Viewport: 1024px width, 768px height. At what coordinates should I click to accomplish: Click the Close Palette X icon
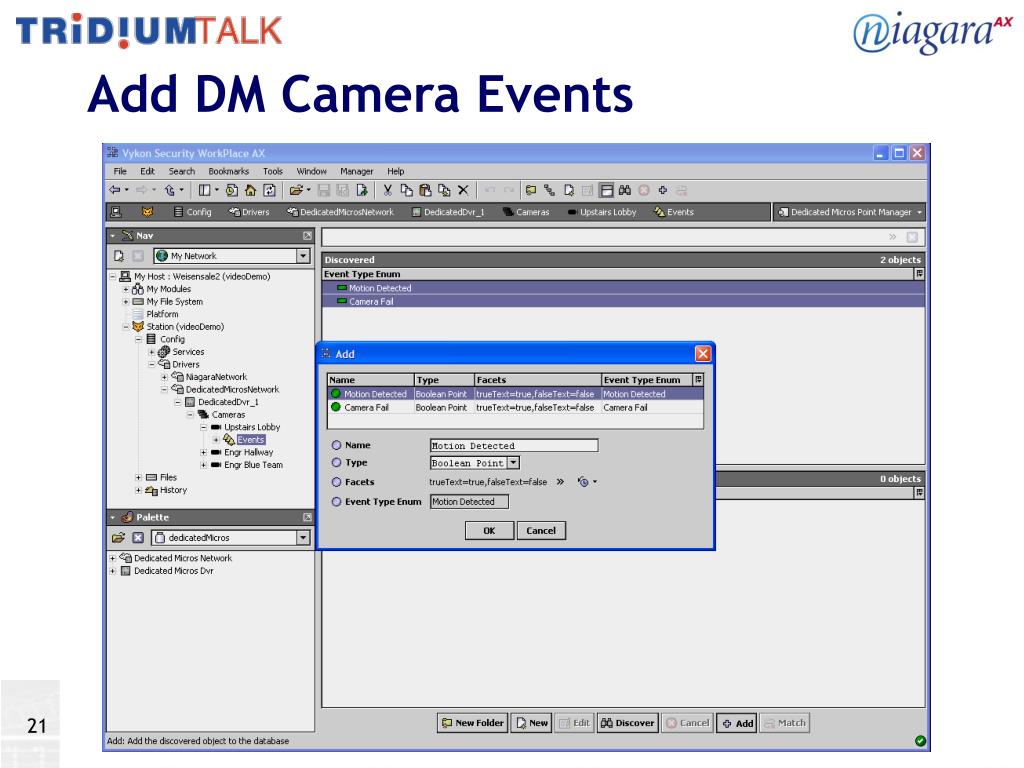(x=138, y=537)
